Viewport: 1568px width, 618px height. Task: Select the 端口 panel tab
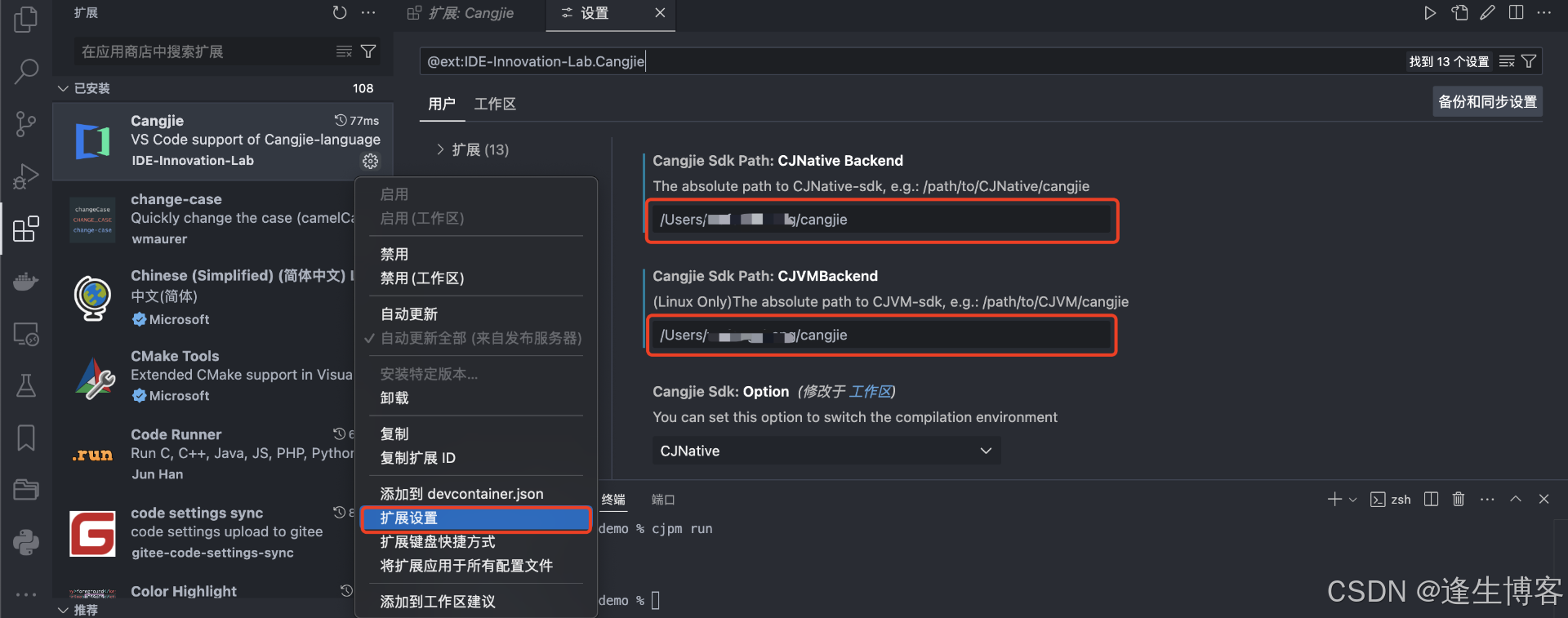663,500
